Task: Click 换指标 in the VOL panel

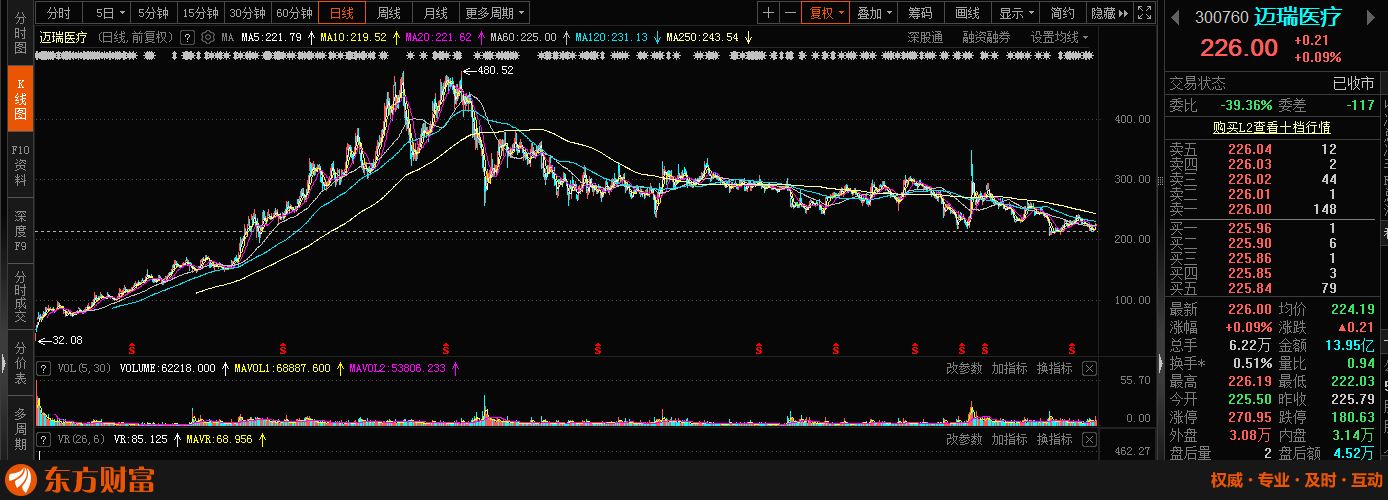Action: click(1054, 368)
